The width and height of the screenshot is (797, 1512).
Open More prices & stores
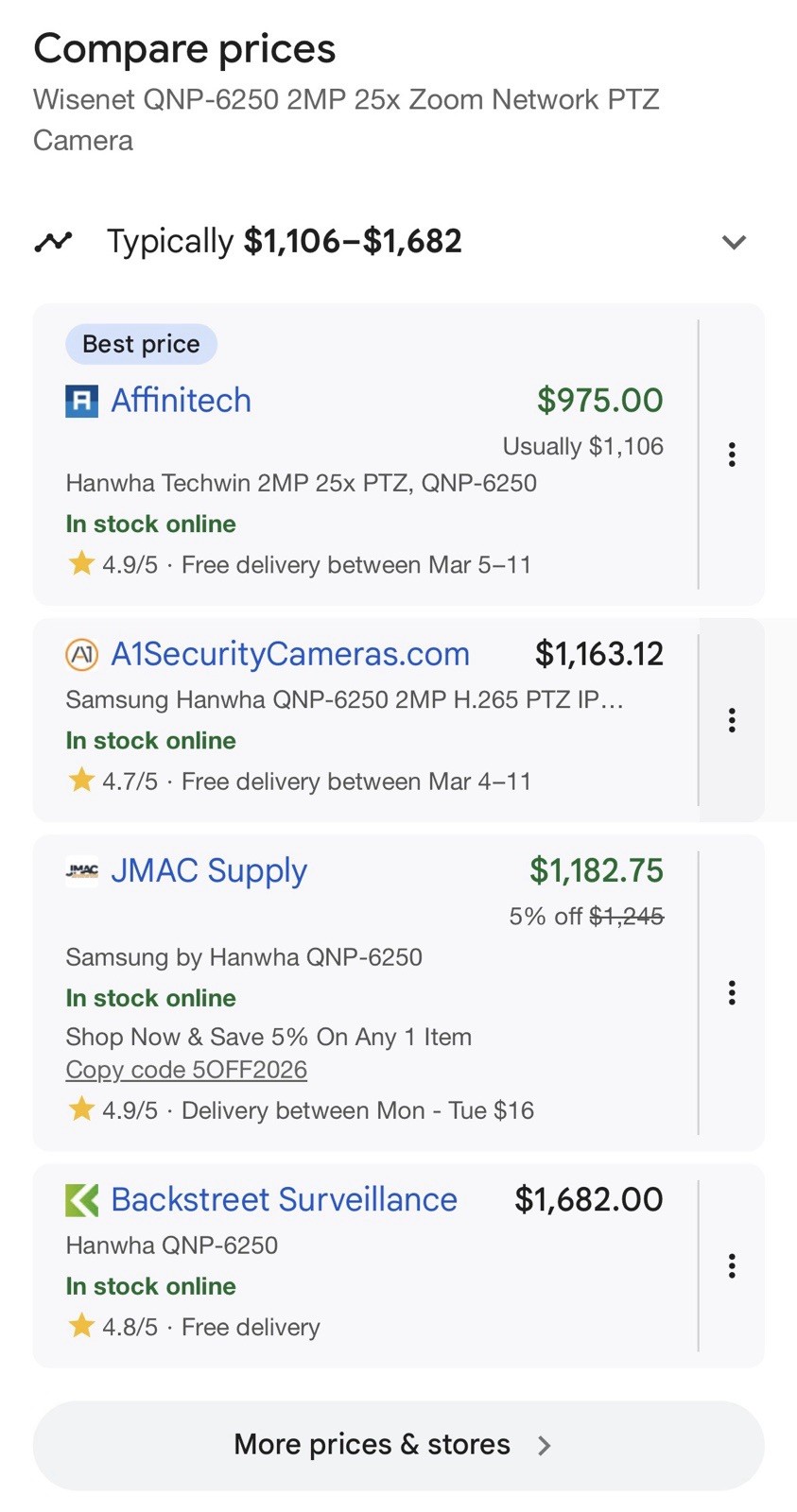(372, 1445)
